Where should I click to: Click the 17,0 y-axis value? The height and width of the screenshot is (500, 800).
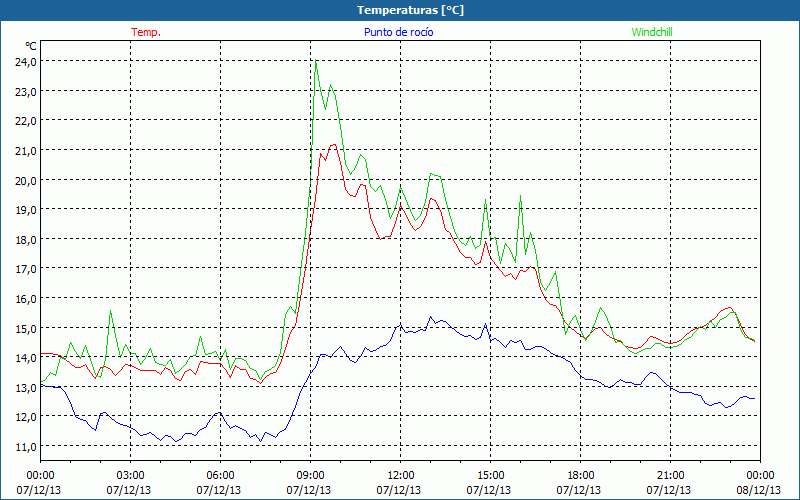click(x=27, y=269)
